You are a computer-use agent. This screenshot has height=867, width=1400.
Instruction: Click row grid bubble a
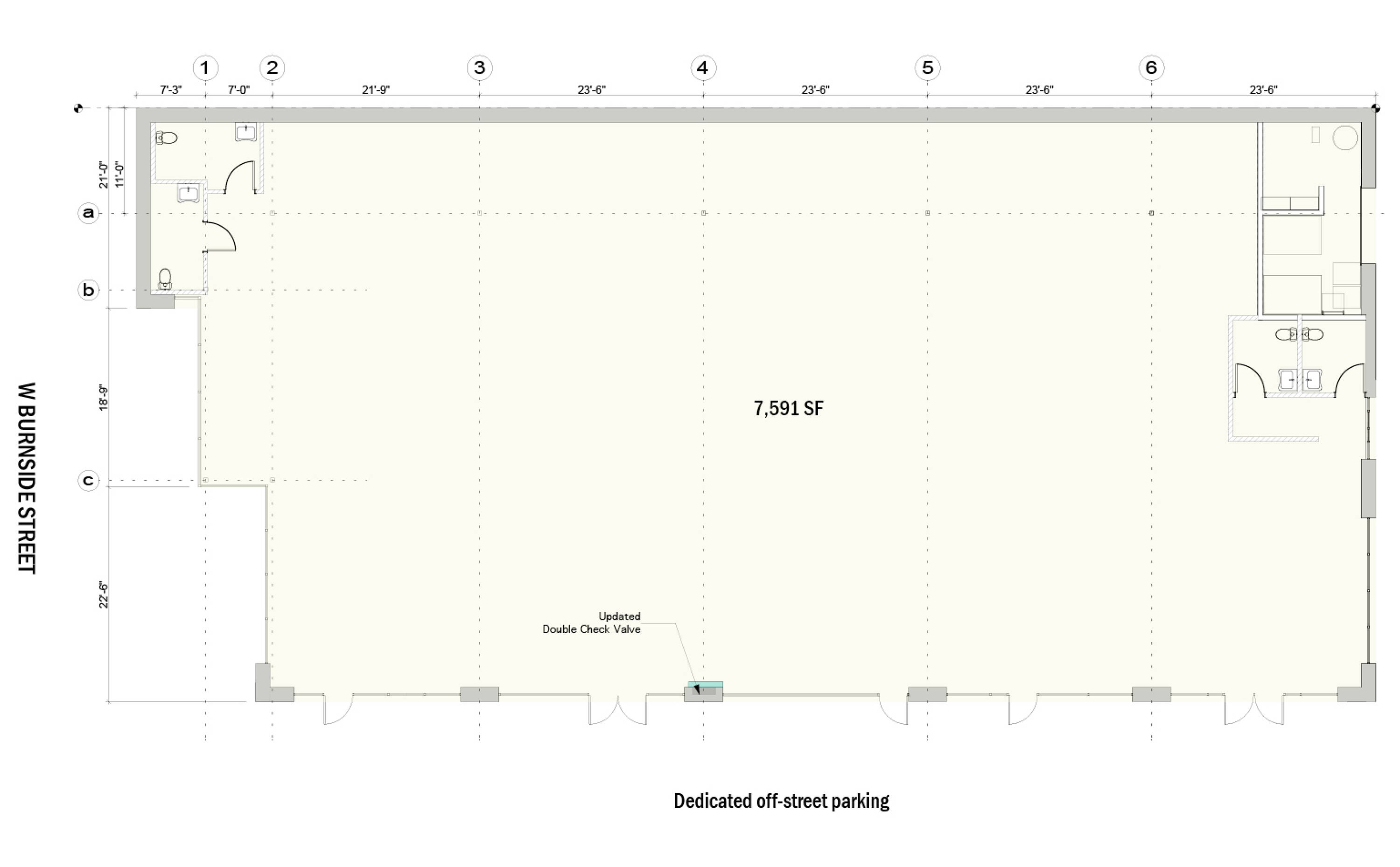(88, 213)
